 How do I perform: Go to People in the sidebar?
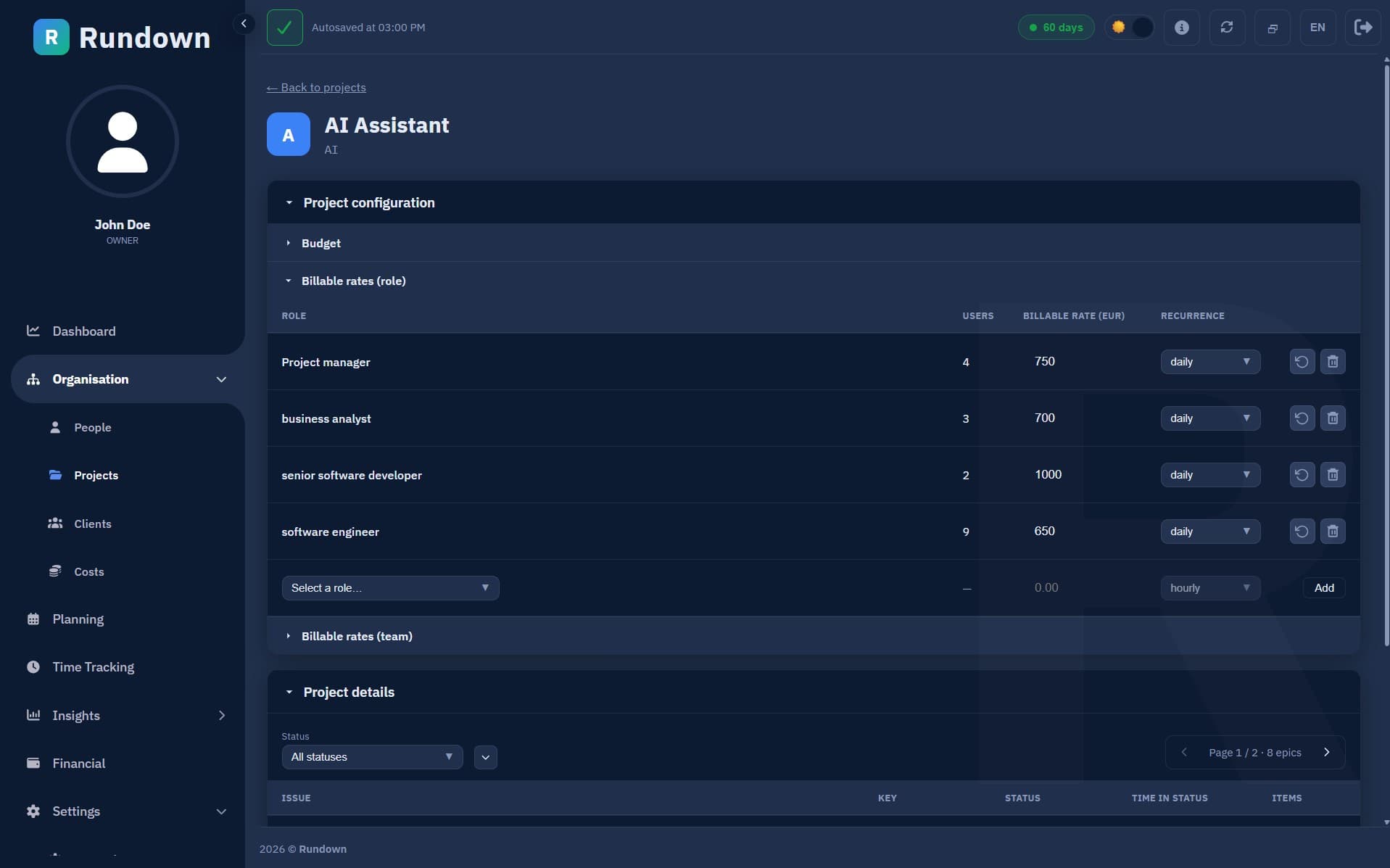pos(92,428)
